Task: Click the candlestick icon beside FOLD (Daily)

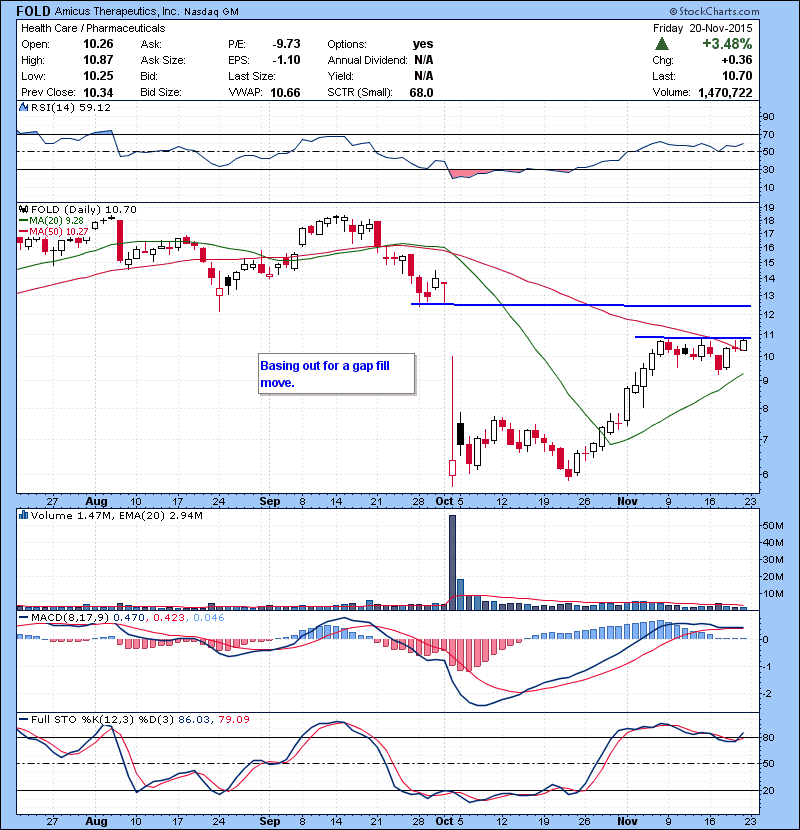Action: [x=24, y=210]
